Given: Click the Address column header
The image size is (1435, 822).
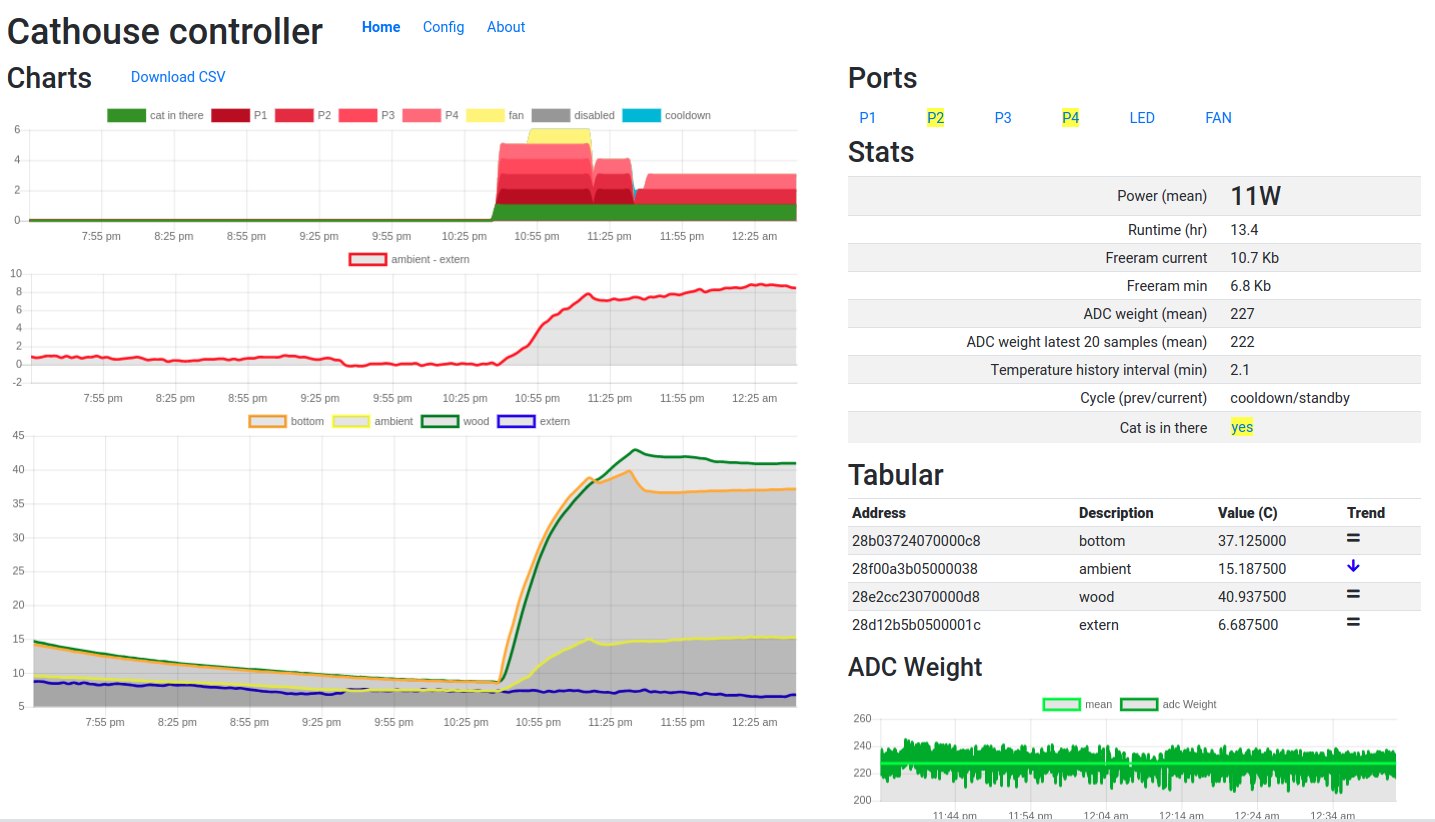Looking at the screenshot, I should 879,513.
